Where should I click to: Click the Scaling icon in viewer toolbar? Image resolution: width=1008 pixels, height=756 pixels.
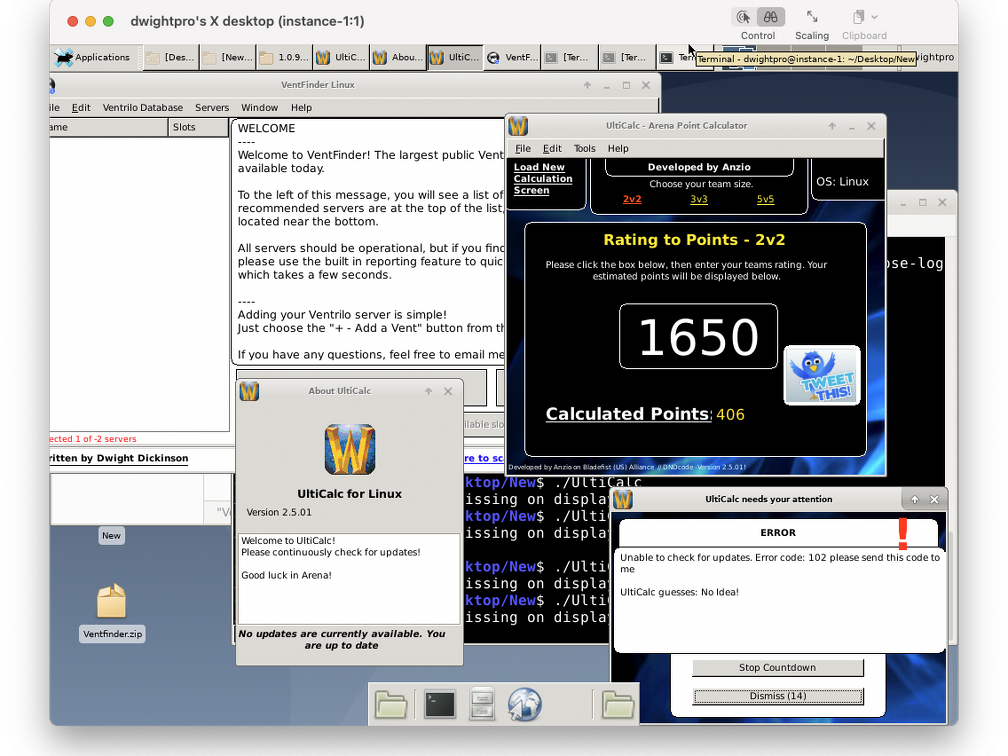(811, 18)
